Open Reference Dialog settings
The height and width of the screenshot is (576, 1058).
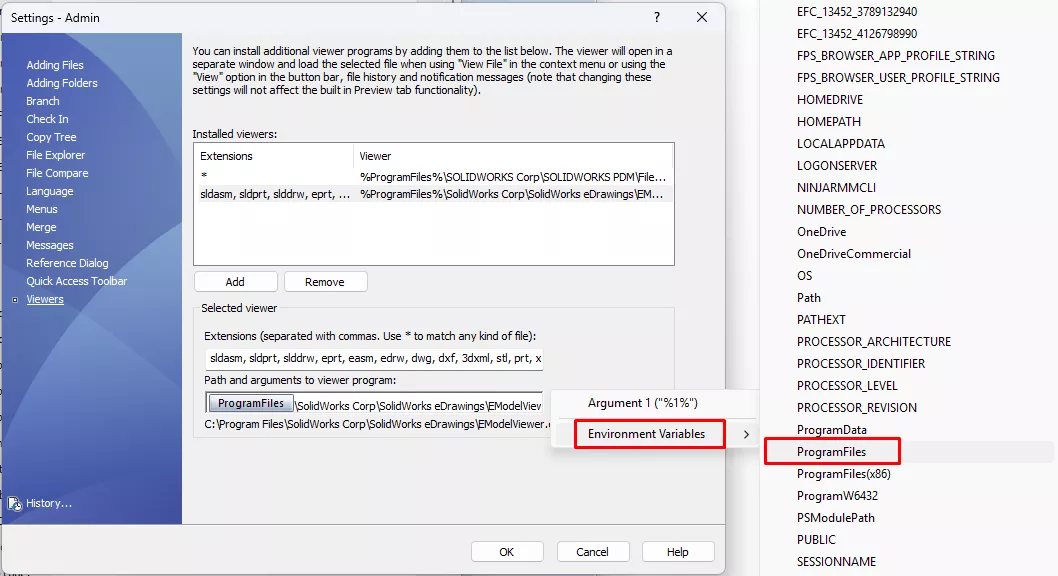(x=67, y=263)
